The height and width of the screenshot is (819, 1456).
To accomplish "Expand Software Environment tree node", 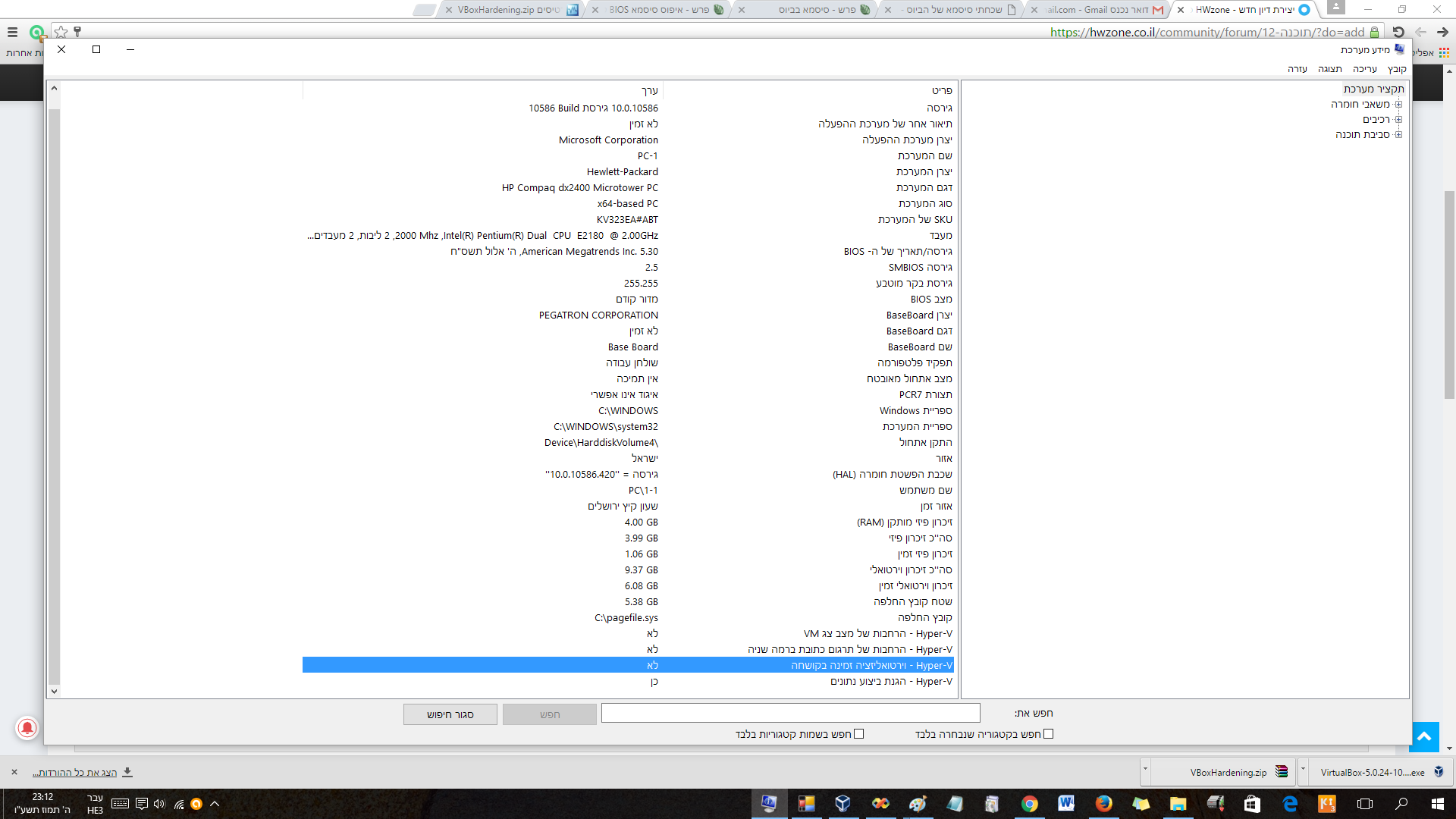I will 1398,135.
